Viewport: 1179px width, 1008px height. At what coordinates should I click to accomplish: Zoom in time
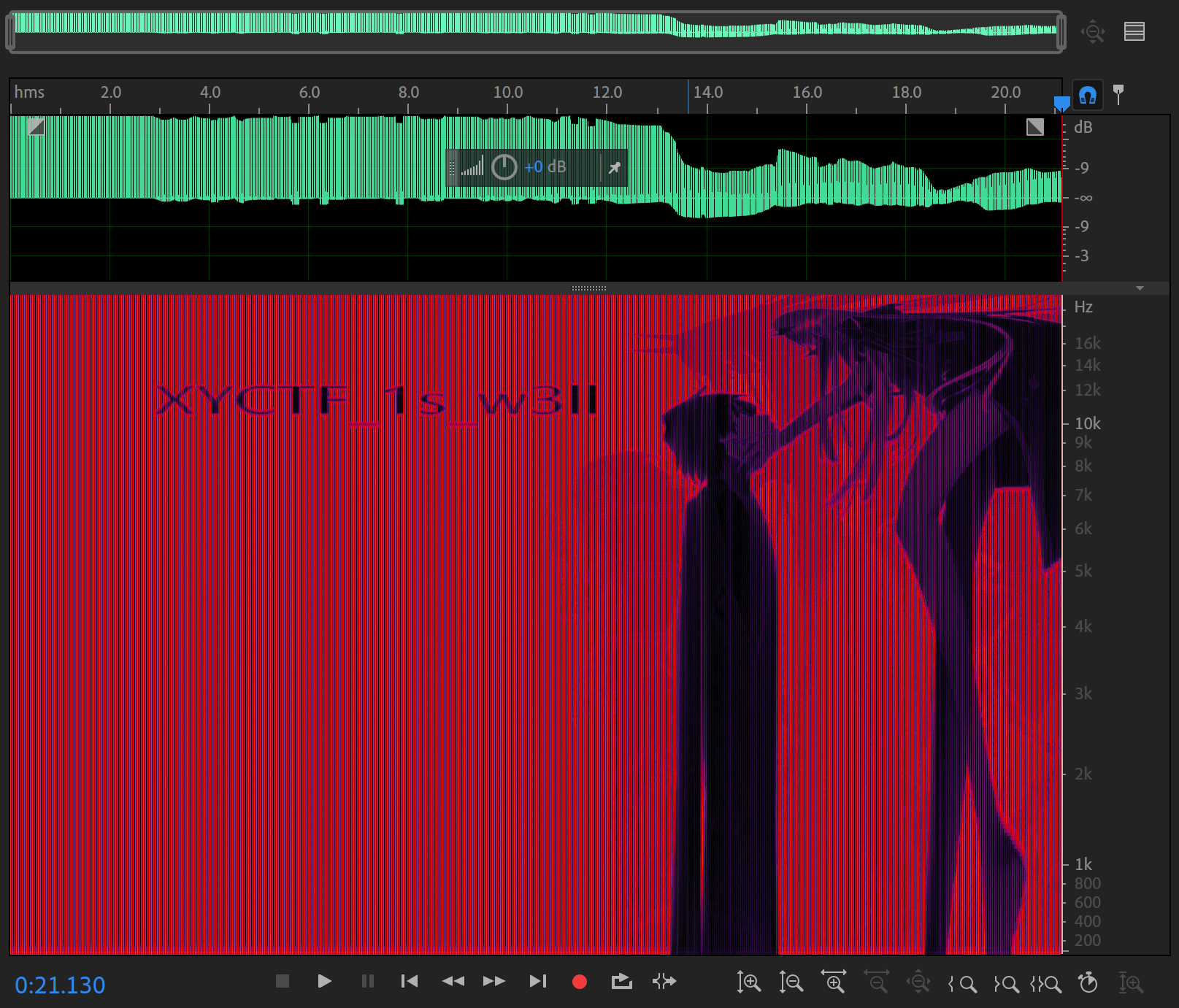point(834,982)
